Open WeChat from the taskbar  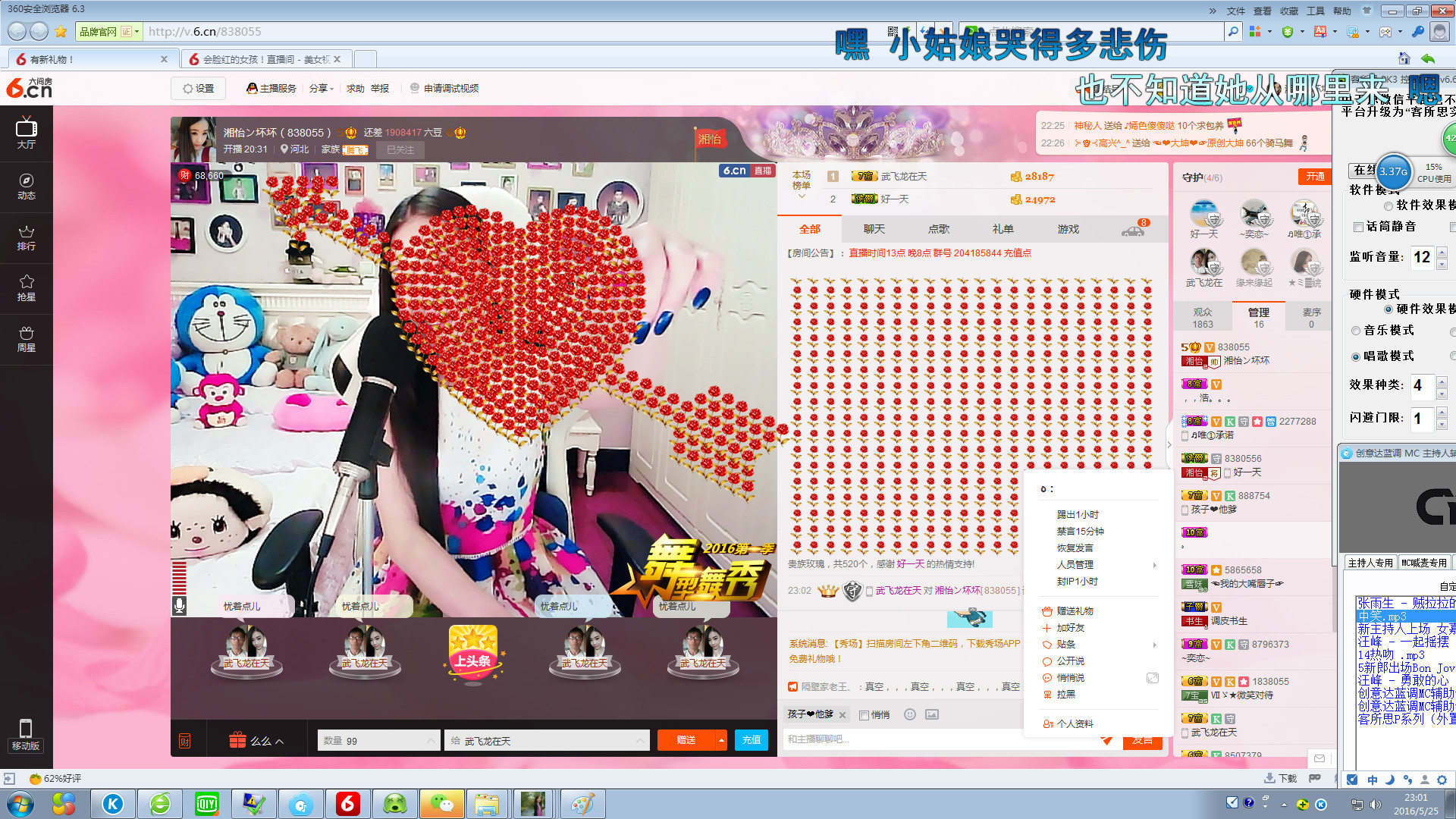(441, 804)
